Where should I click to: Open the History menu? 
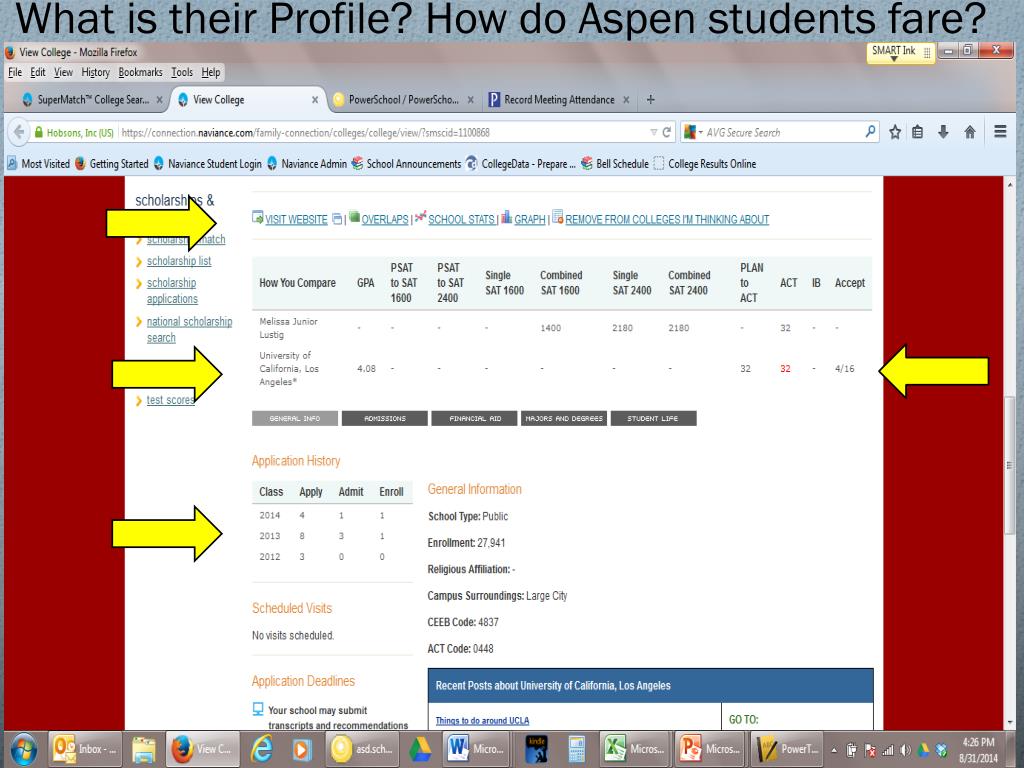pos(95,72)
